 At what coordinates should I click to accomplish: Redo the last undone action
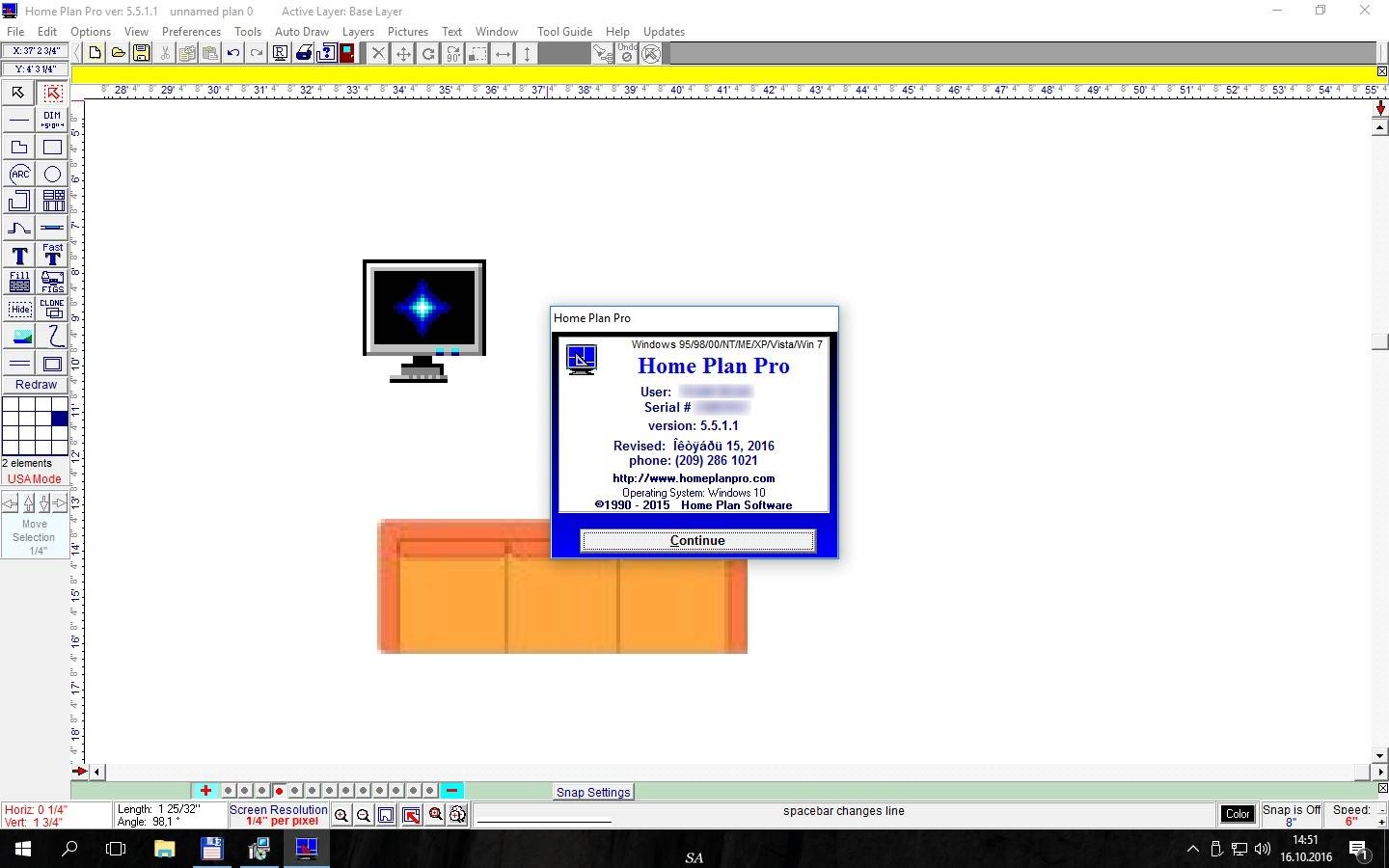pos(257,53)
